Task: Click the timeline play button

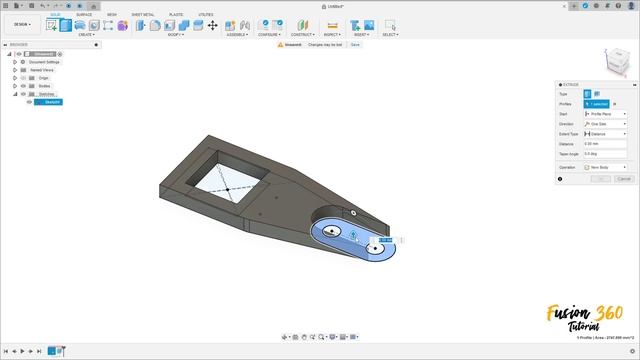Action: point(22,351)
